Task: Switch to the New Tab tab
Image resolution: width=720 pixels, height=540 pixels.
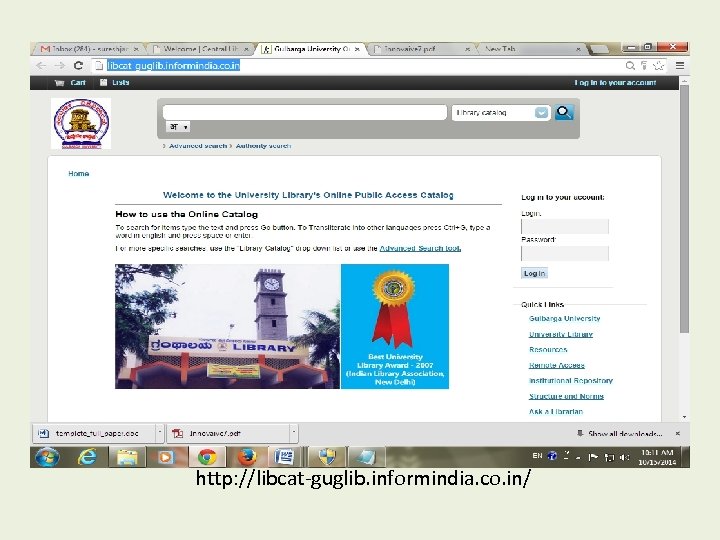Action: 530,49
